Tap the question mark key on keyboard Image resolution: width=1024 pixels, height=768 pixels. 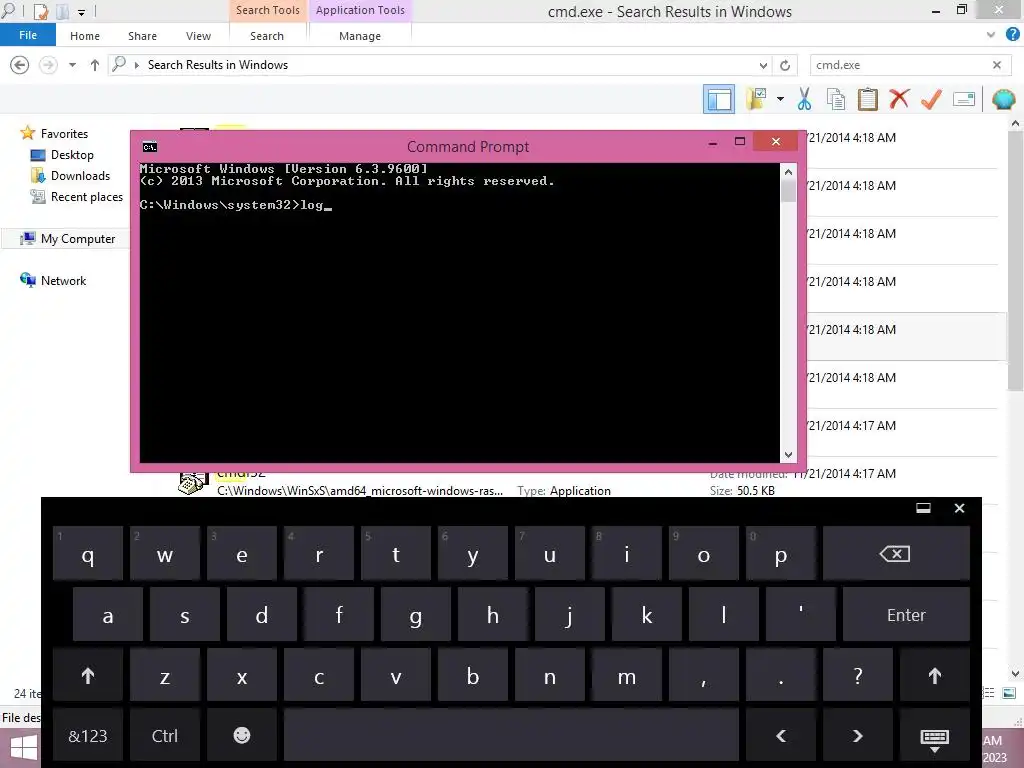857,676
